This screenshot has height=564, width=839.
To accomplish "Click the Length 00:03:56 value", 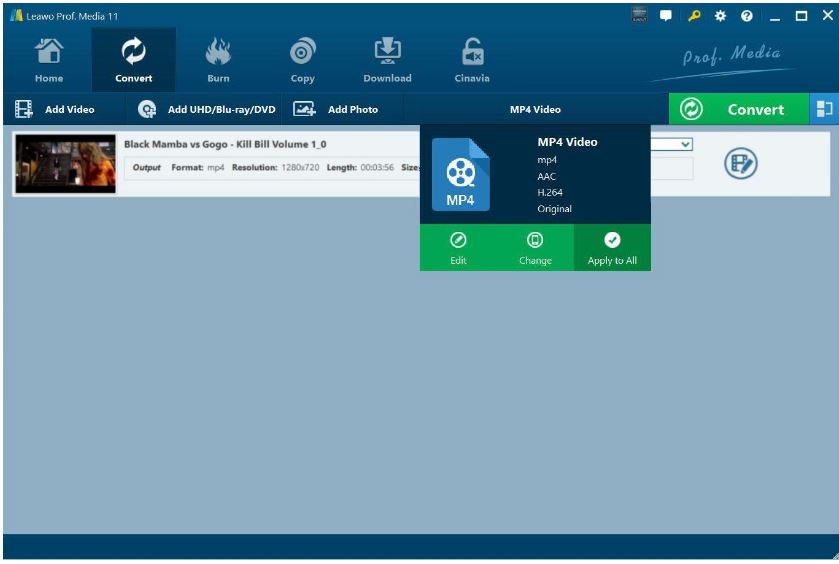I will (x=377, y=167).
